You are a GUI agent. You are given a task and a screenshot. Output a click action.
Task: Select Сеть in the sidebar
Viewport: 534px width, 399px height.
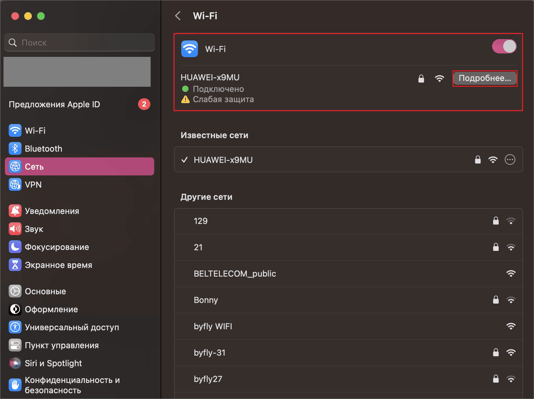(79, 166)
